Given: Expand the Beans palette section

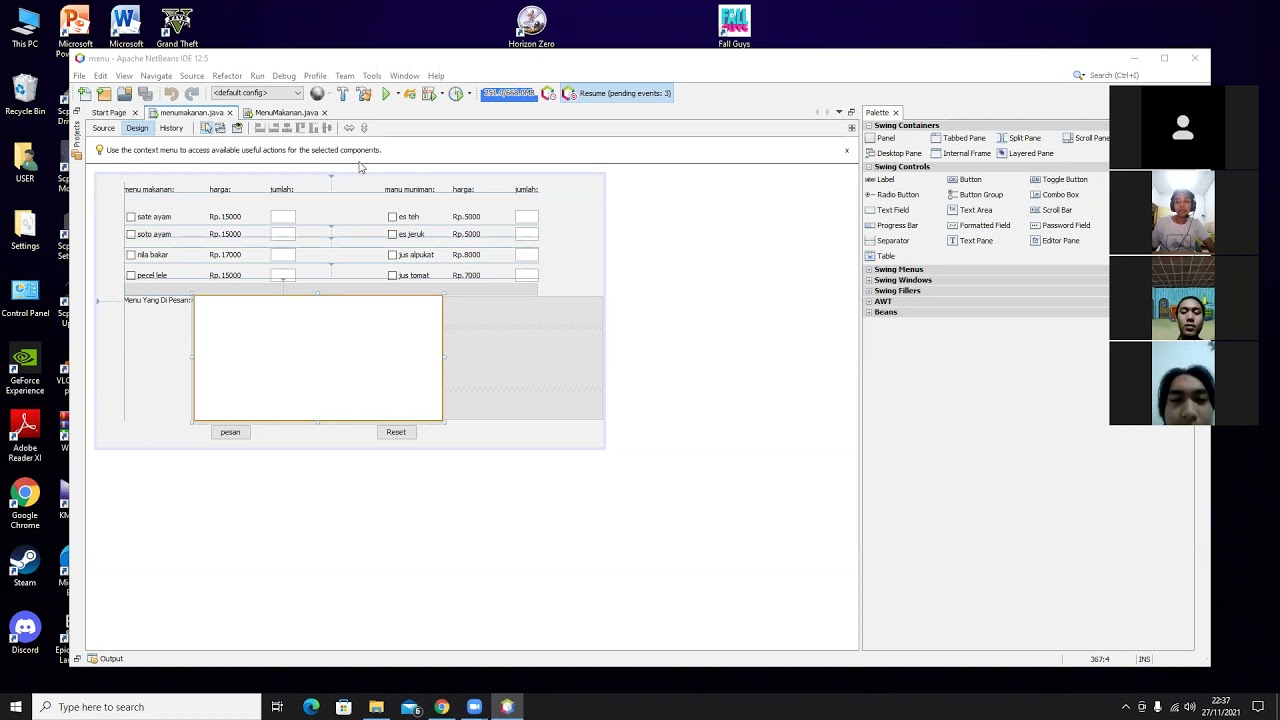Looking at the screenshot, I should [x=869, y=312].
